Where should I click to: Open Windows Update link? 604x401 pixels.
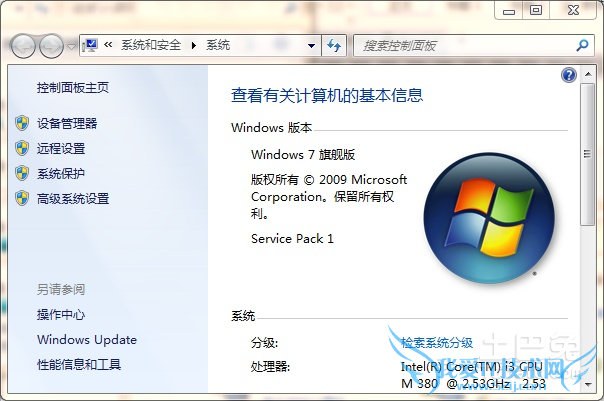coord(87,340)
